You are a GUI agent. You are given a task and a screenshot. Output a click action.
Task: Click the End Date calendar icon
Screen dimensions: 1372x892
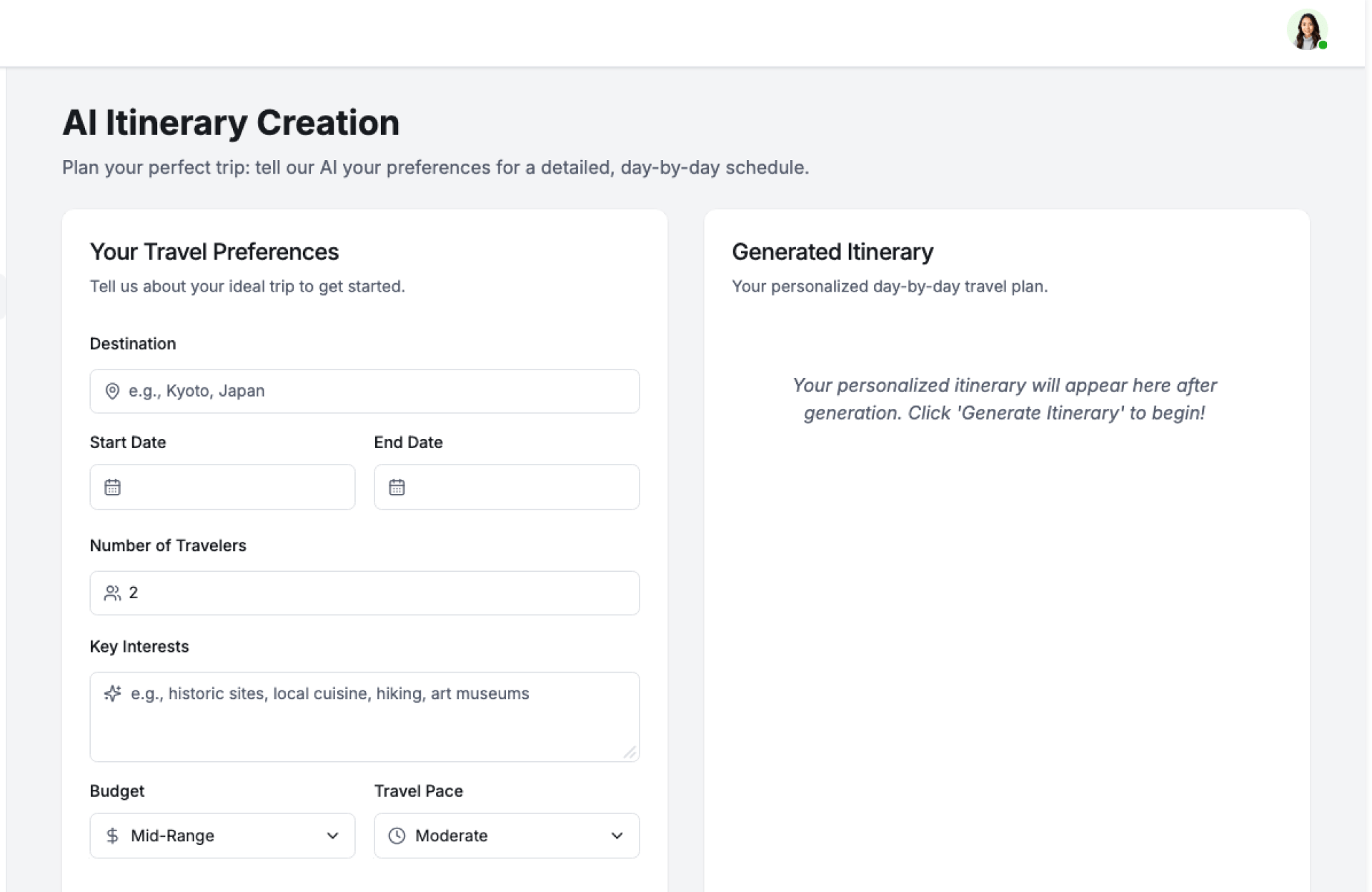[397, 487]
